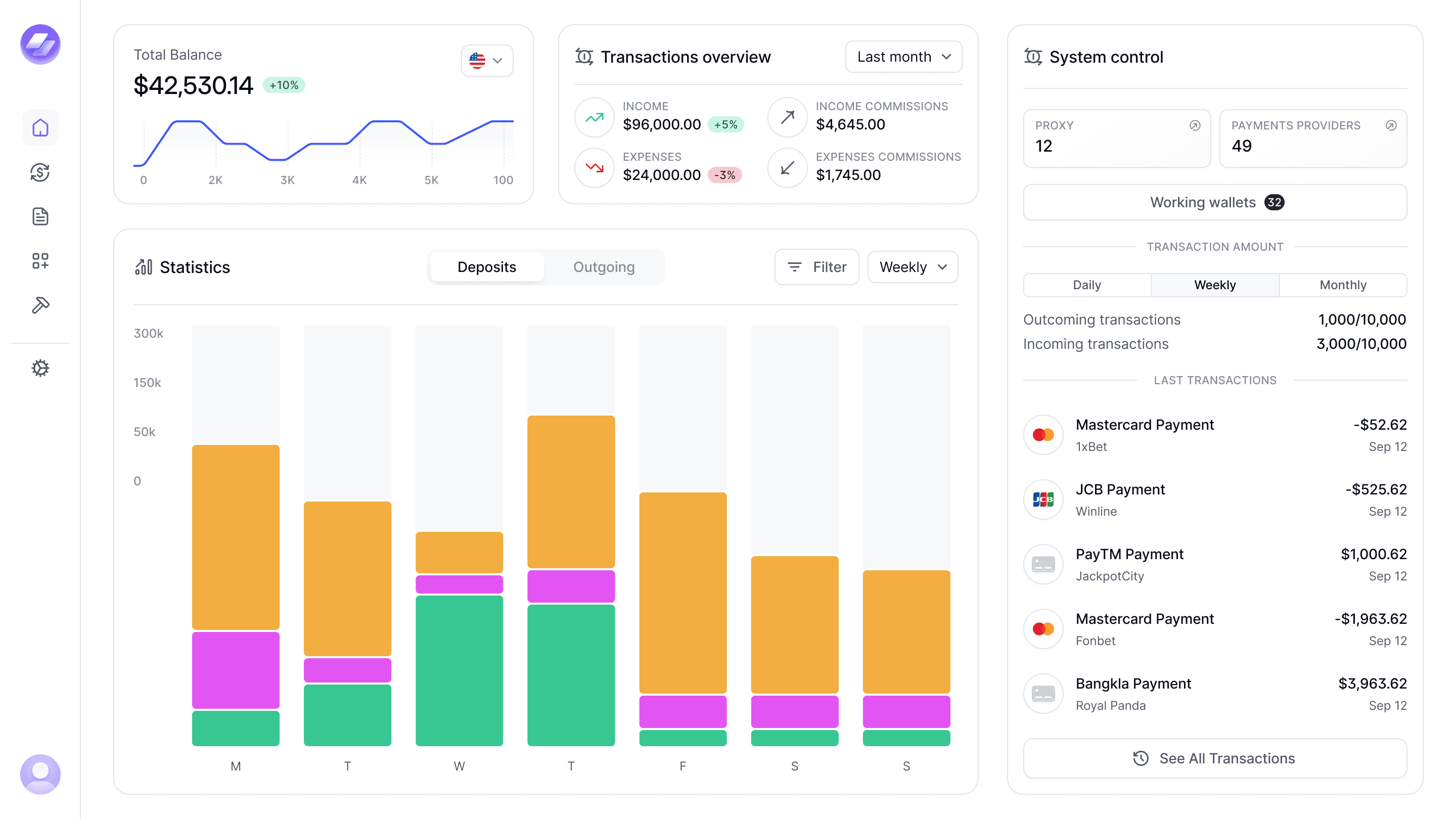This screenshot has height=819, width=1456.
Task: Open the Last month dropdown
Action: 903,57
